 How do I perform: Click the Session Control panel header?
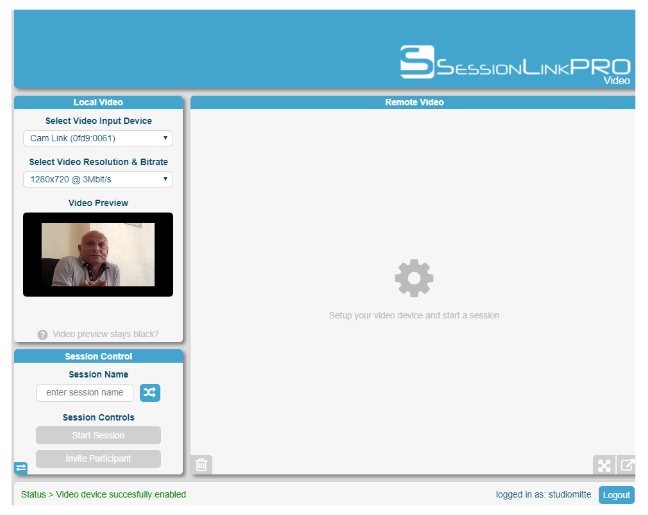tap(98, 356)
